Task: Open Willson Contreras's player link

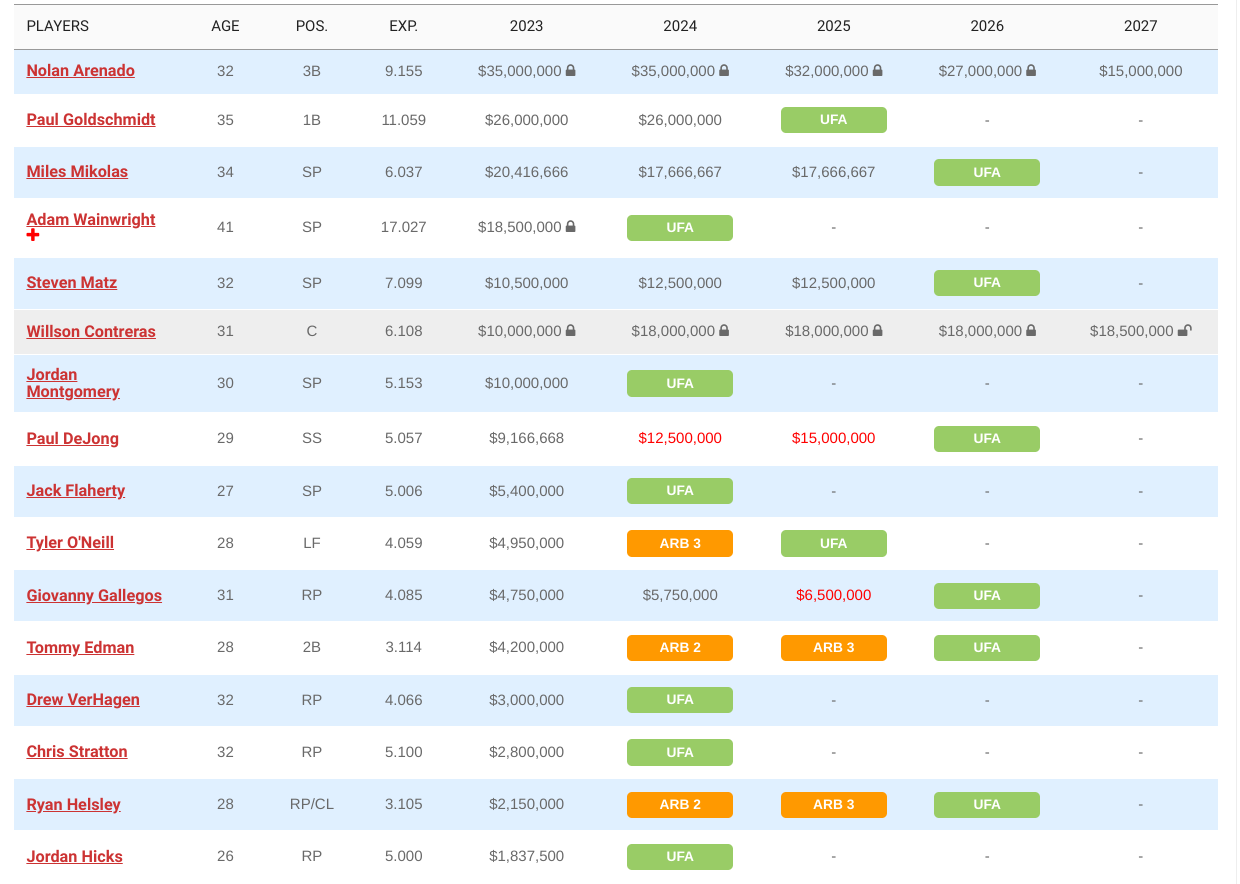Action: [x=91, y=332]
